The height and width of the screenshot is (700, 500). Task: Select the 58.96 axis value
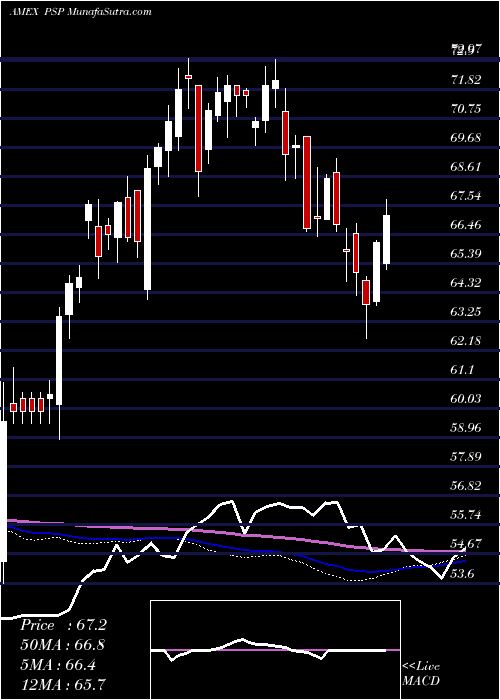pyautogui.click(x=466, y=427)
